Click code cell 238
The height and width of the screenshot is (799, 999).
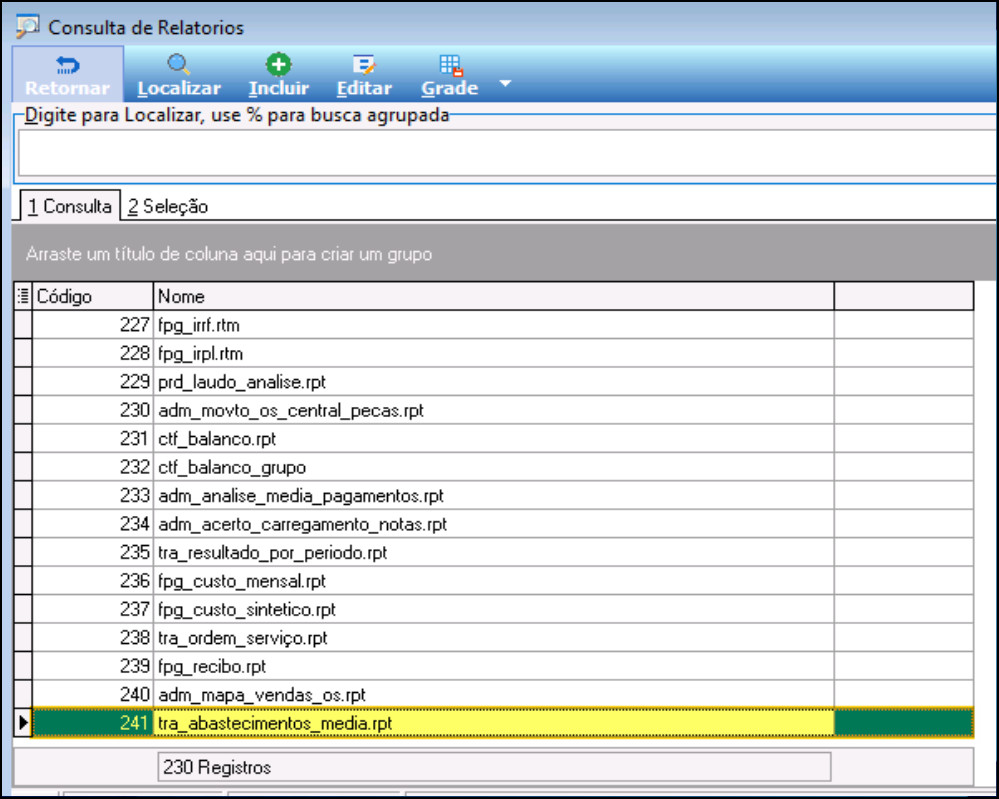(x=92, y=638)
